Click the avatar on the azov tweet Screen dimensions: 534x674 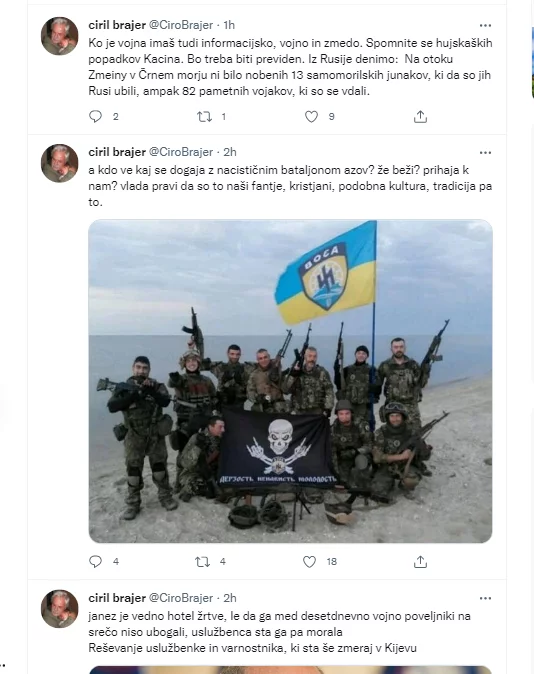coord(60,163)
